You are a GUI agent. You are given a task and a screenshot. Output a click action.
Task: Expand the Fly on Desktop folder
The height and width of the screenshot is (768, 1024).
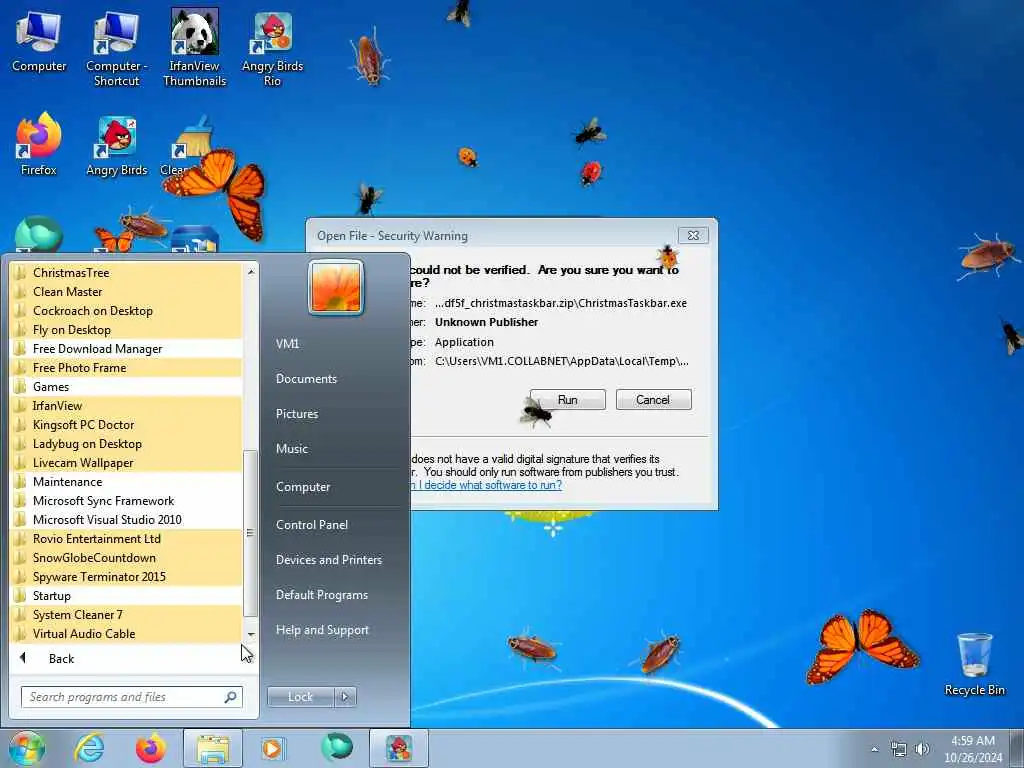pyautogui.click(x=127, y=329)
